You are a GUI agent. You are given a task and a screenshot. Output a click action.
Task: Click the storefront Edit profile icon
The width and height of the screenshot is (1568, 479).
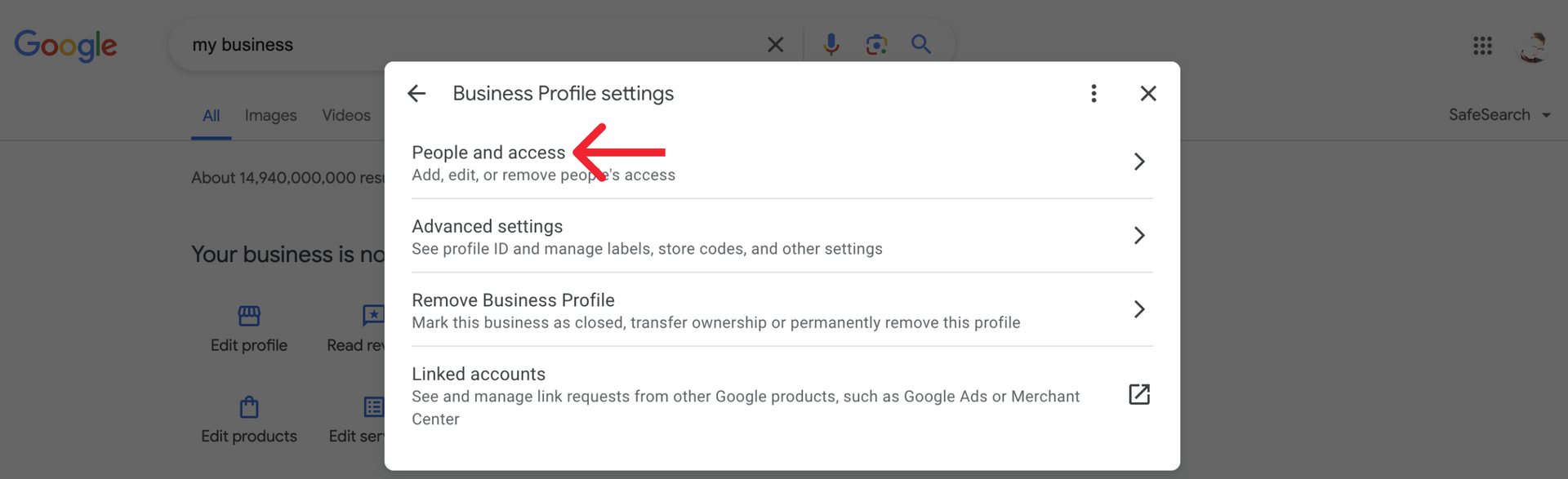click(x=249, y=315)
